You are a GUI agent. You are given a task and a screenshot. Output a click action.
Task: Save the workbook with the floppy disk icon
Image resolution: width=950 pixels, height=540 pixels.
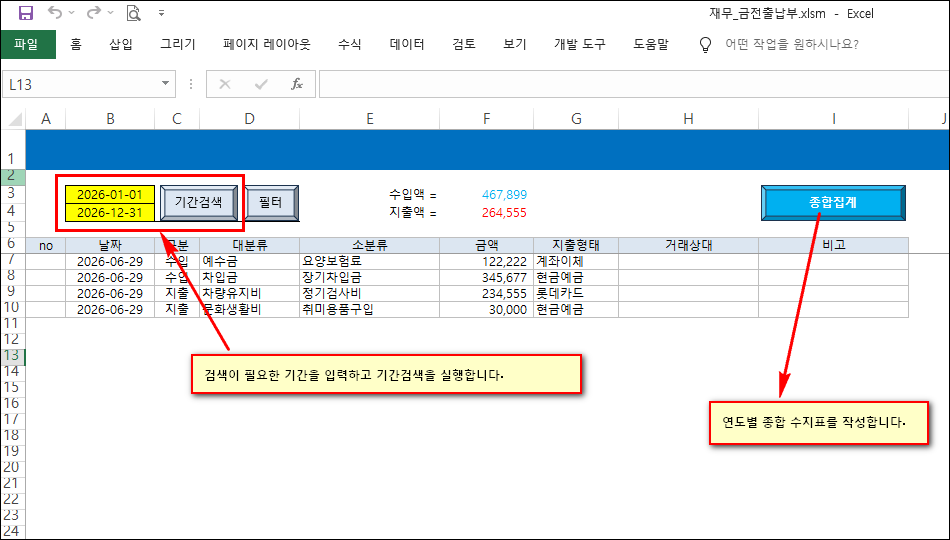tap(26, 13)
